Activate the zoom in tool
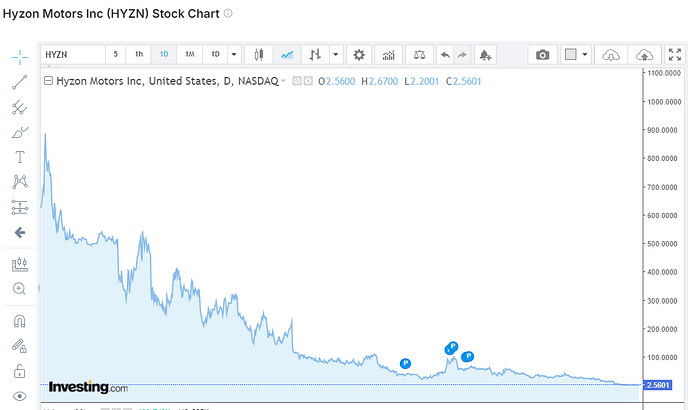The image size is (690, 410). coord(19,289)
